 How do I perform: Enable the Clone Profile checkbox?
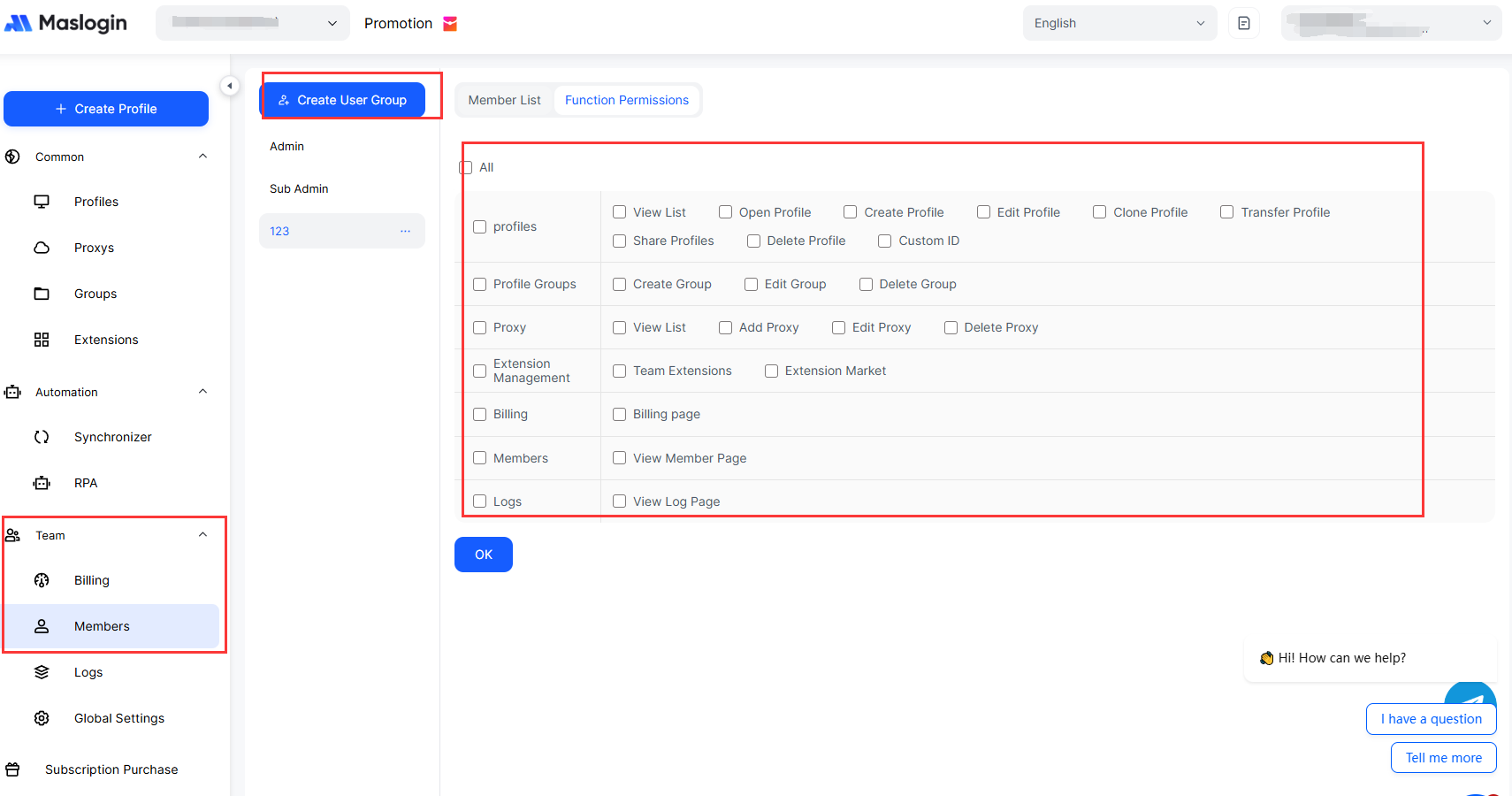pos(1099,212)
